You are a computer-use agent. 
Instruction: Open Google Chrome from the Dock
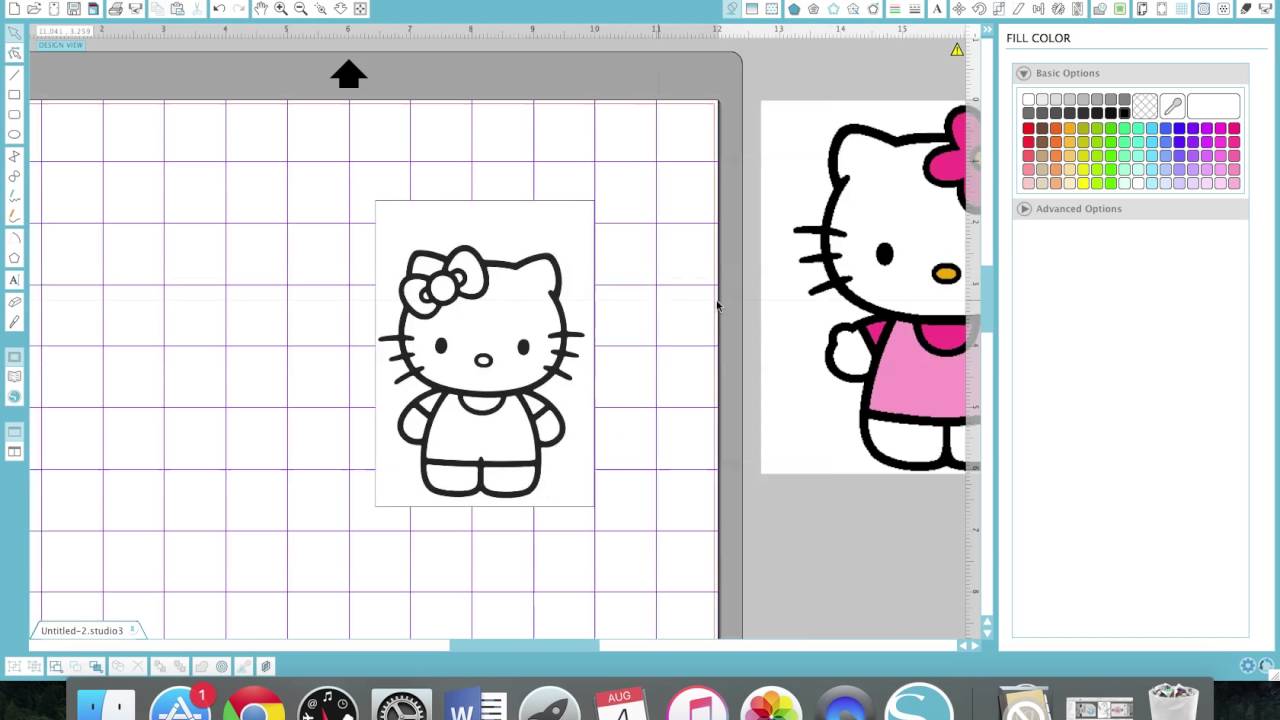253,704
